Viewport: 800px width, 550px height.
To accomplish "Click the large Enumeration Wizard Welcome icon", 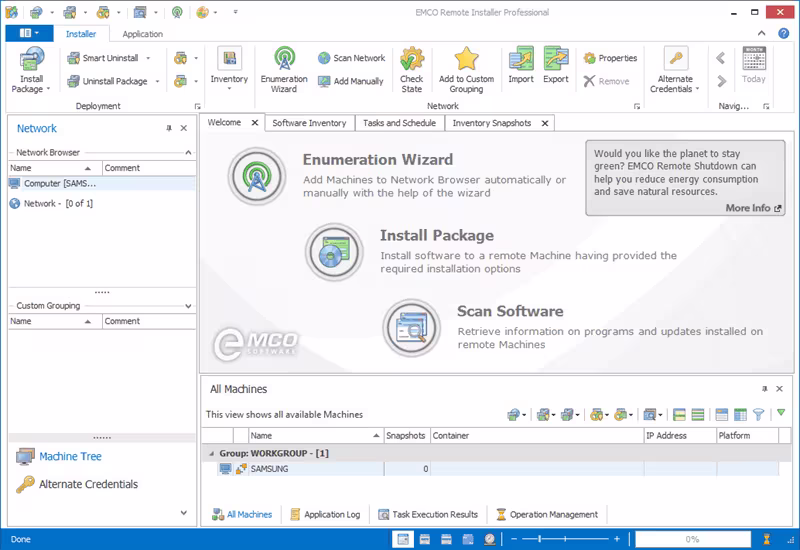I will tap(257, 177).
